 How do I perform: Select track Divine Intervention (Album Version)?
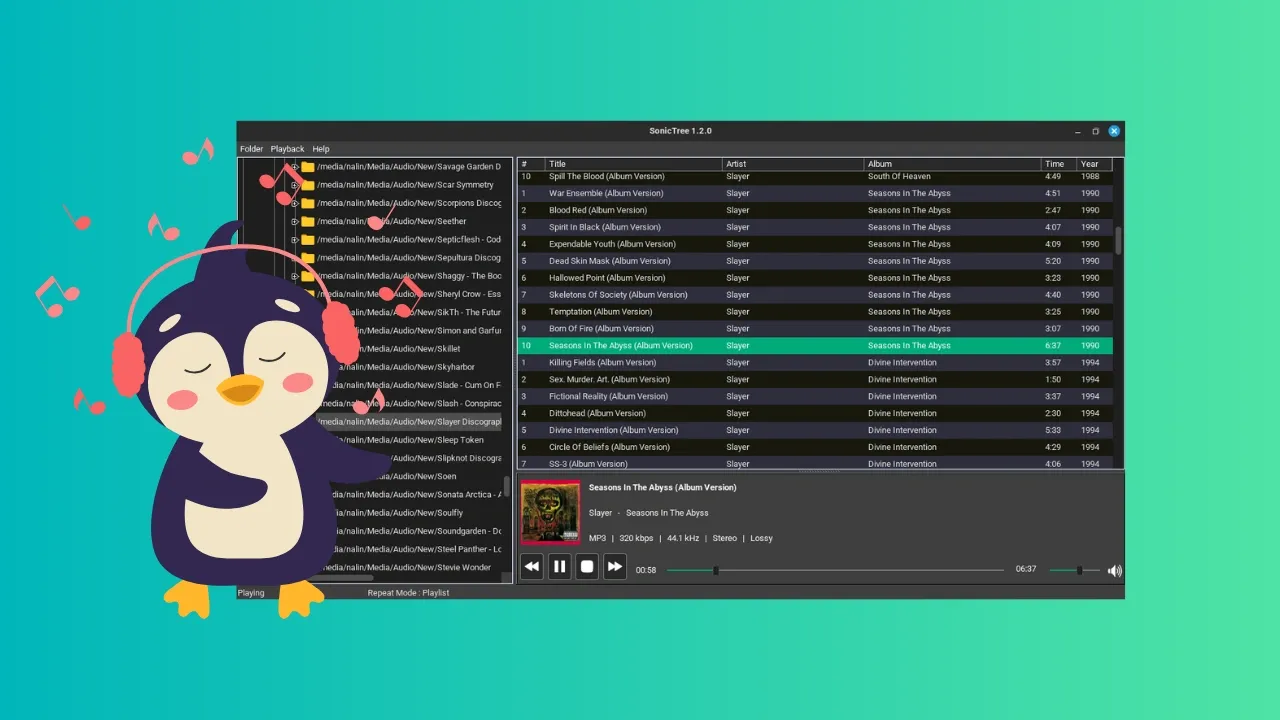tap(815, 430)
